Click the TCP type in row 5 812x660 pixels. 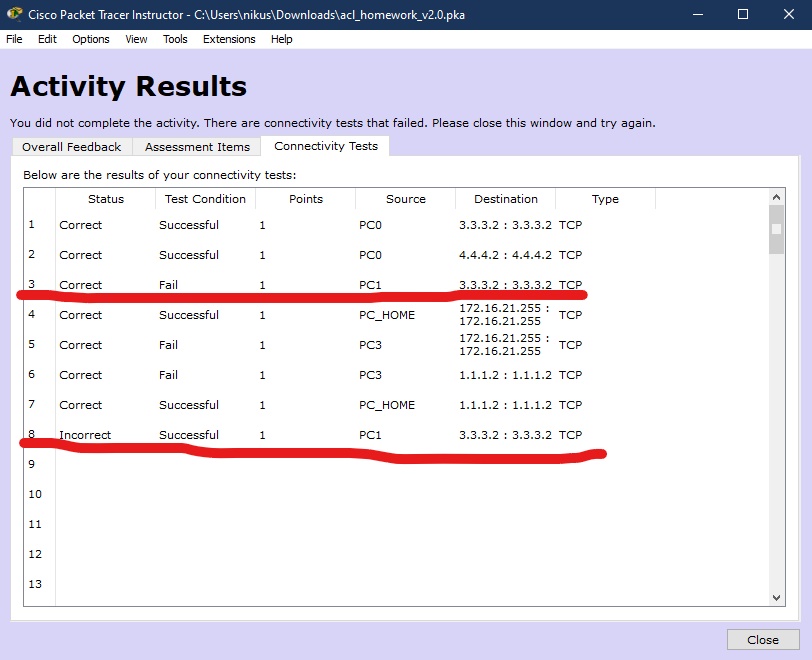[x=571, y=345]
